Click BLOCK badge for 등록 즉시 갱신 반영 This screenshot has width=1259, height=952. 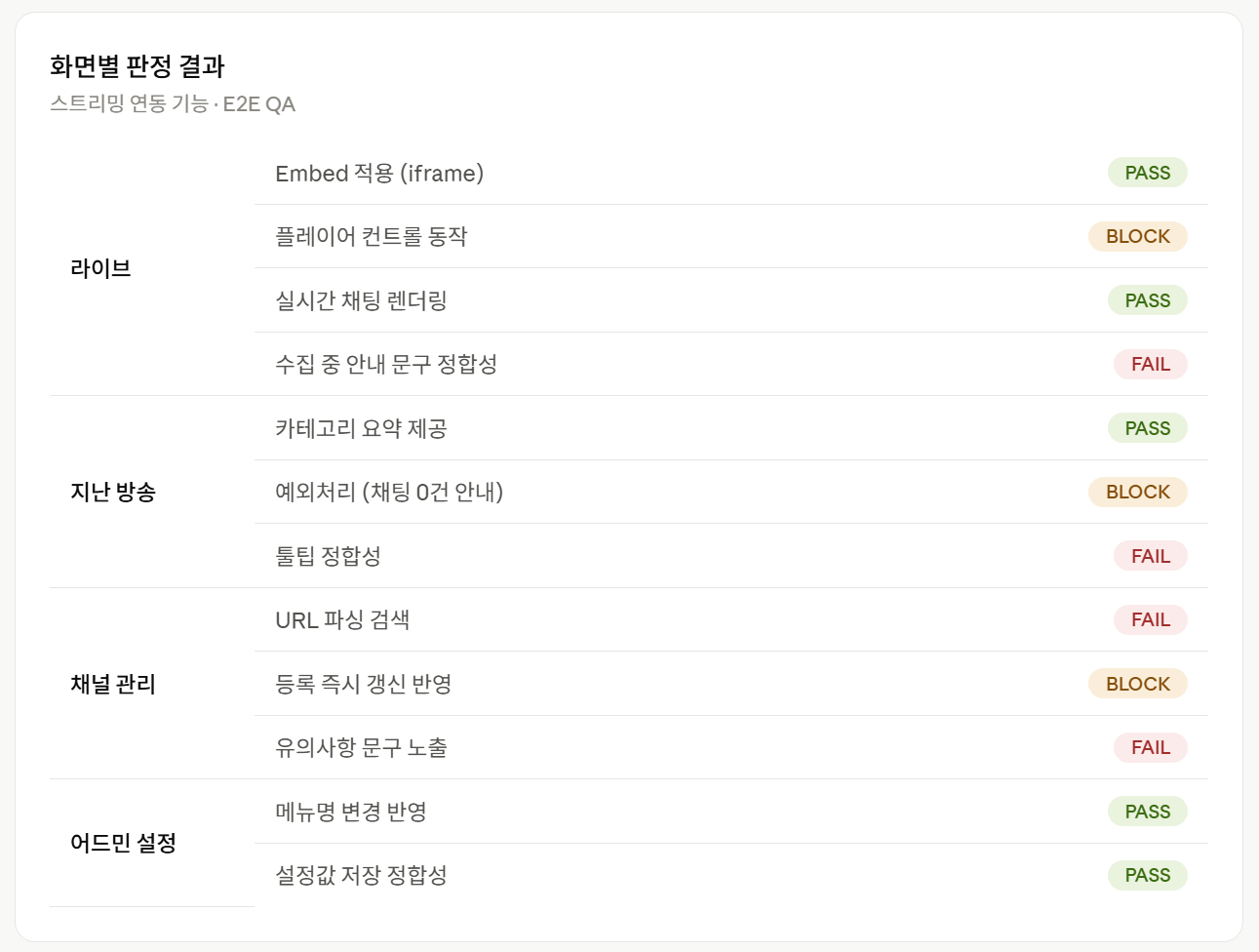coord(1137,684)
